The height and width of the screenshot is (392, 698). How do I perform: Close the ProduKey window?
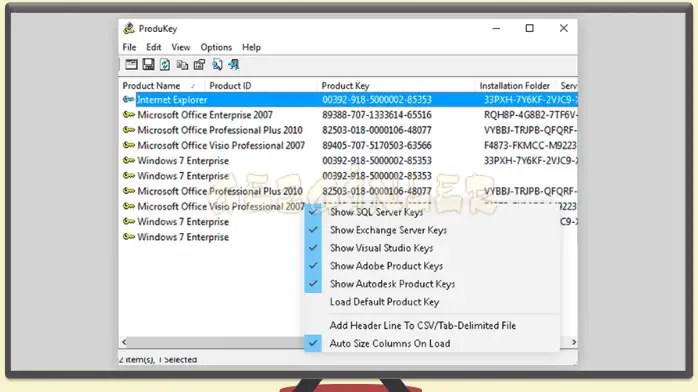(x=564, y=28)
